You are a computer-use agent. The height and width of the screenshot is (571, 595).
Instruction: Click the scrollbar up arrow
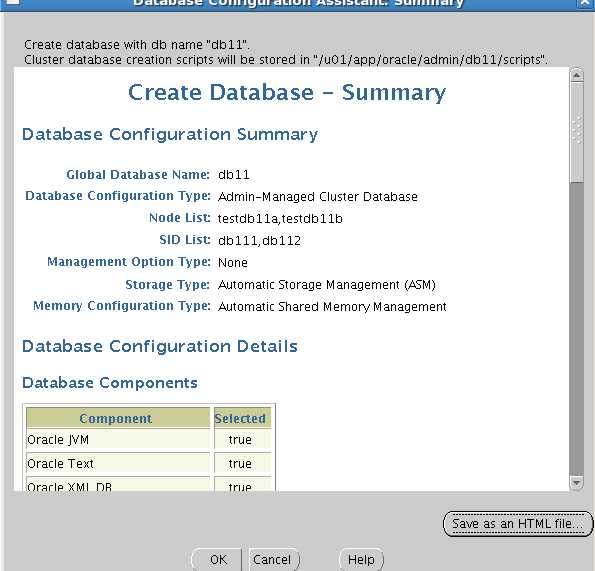click(576, 75)
